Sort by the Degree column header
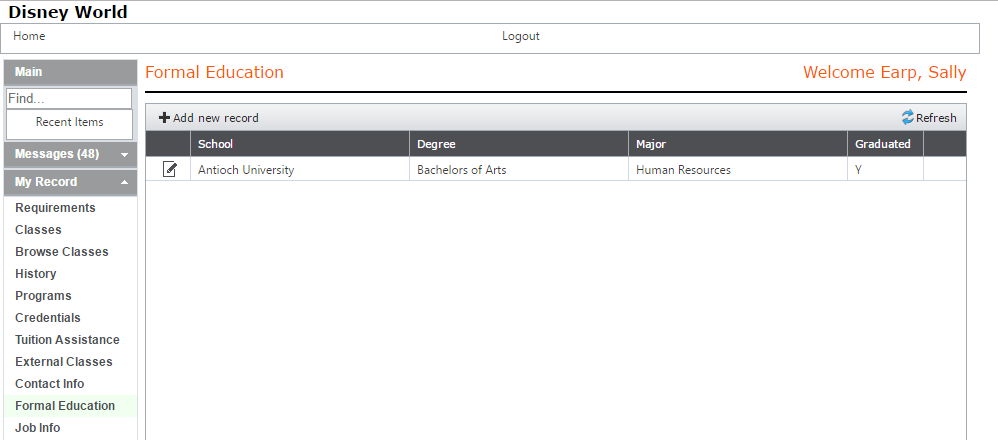The height and width of the screenshot is (440, 998). click(436, 144)
